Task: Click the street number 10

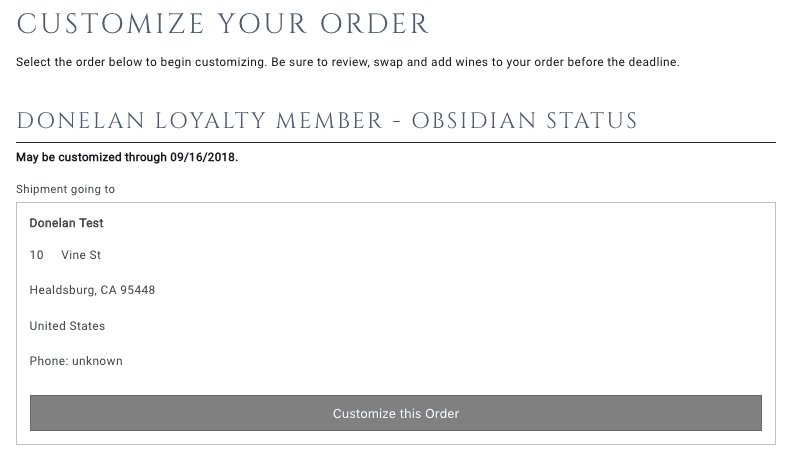Action: (37, 255)
